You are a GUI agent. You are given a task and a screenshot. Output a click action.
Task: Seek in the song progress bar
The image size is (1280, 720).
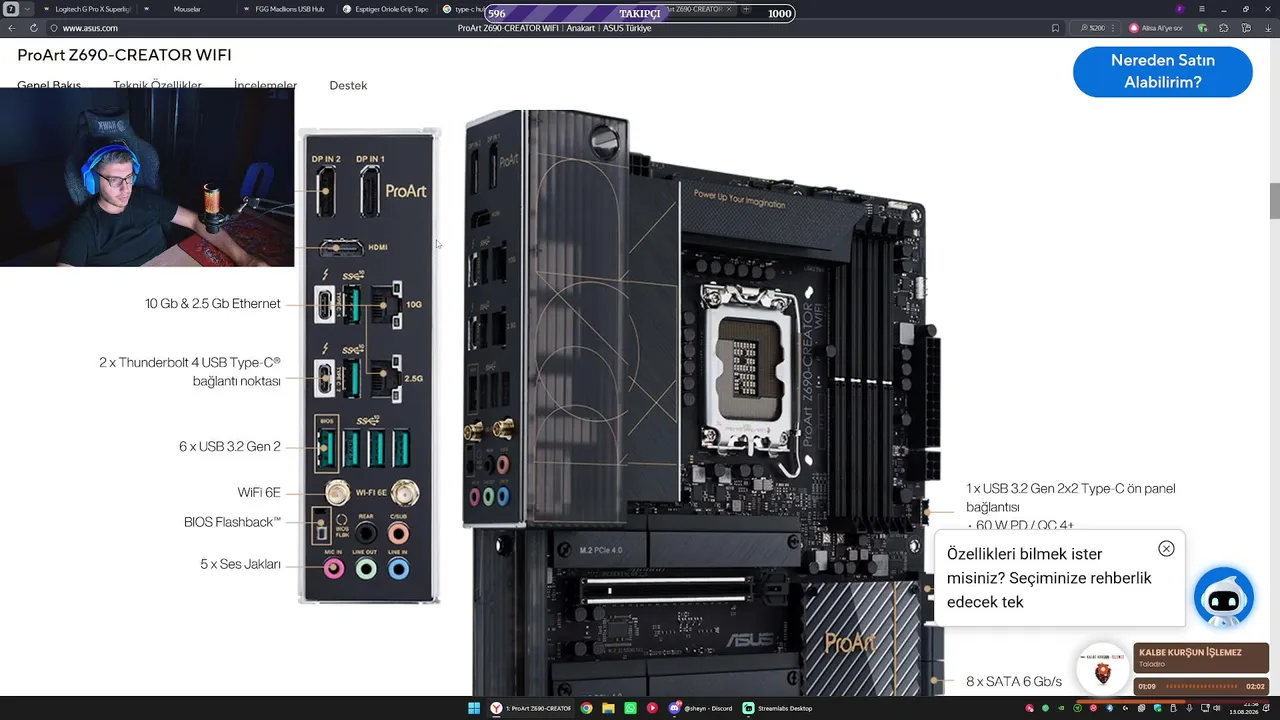tap(1200, 687)
